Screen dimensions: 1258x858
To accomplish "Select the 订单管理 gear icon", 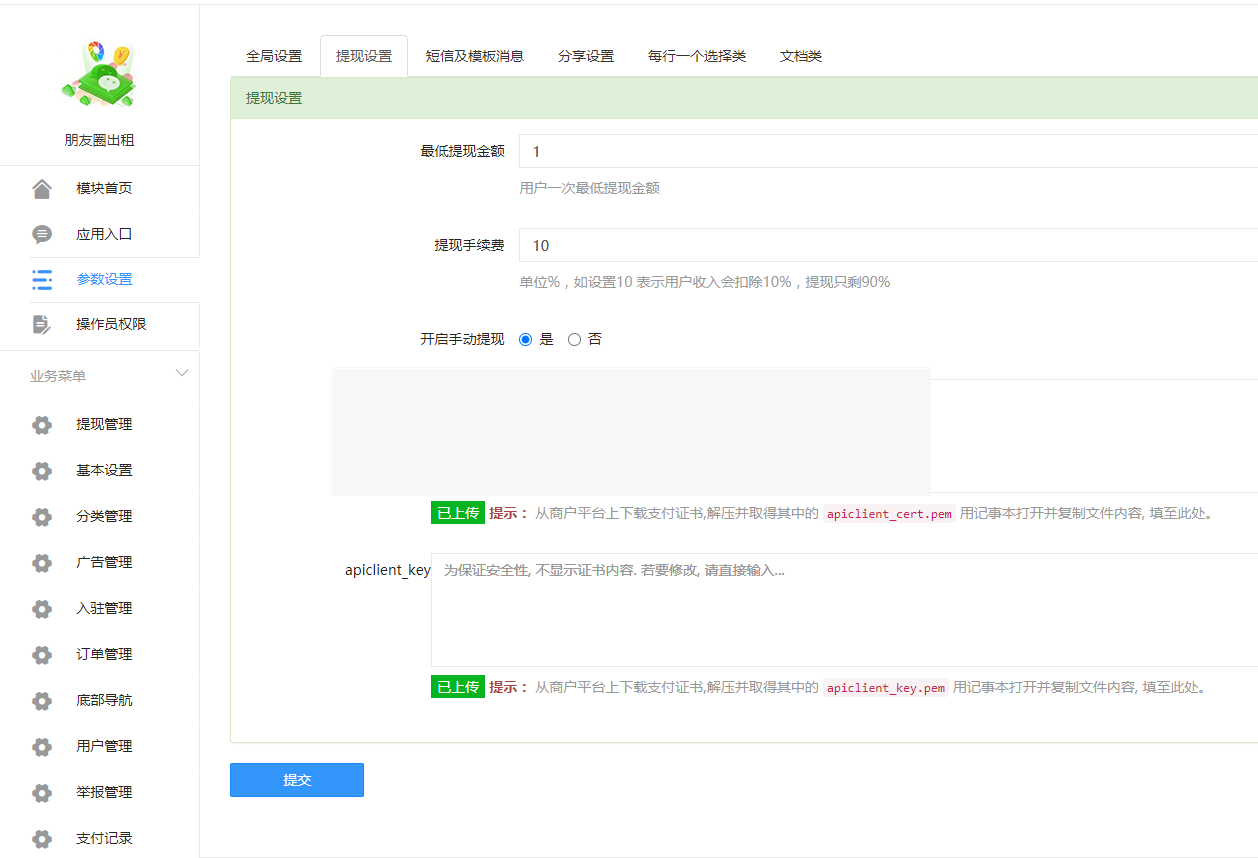I will pyautogui.click(x=41, y=654).
